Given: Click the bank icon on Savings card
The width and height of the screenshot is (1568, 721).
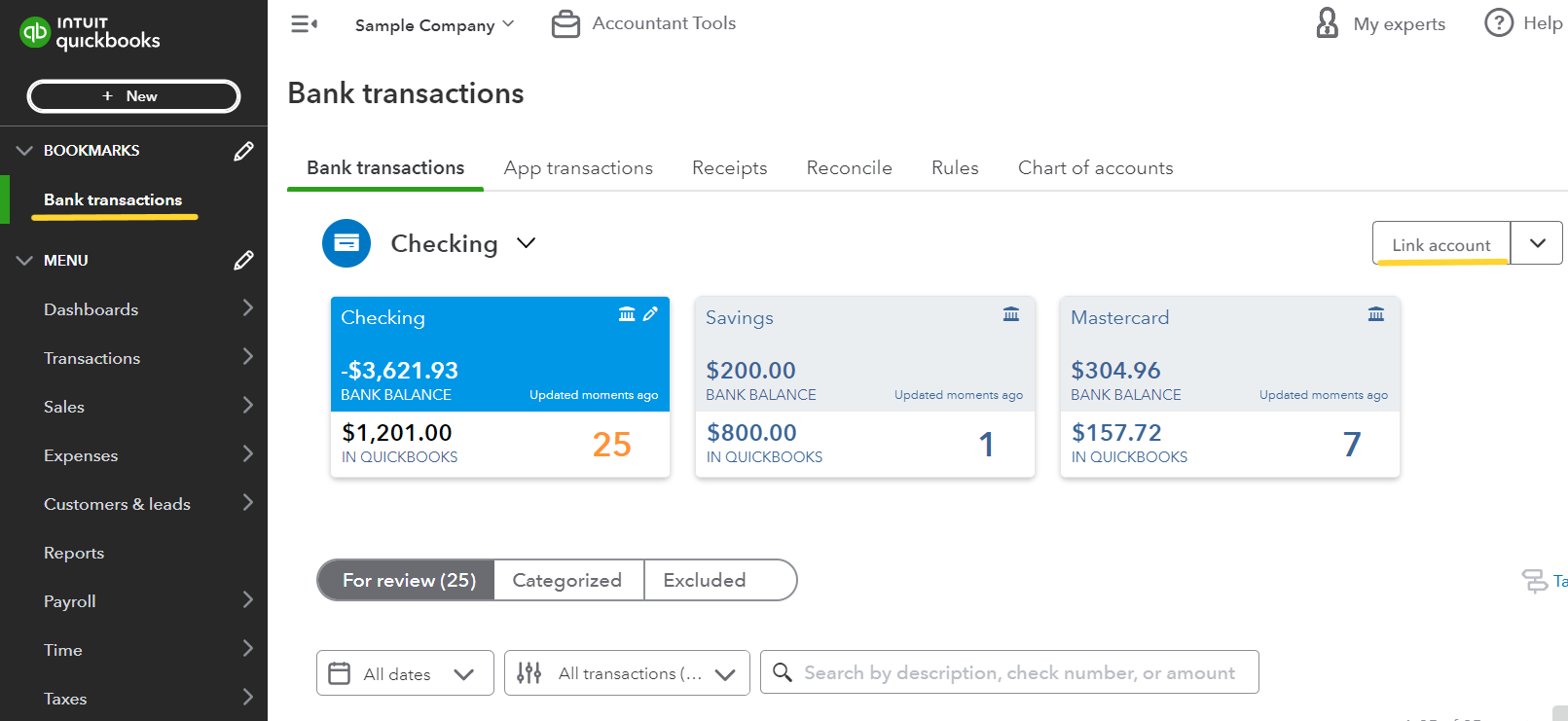Looking at the screenshot, I should click(1011, 314).
